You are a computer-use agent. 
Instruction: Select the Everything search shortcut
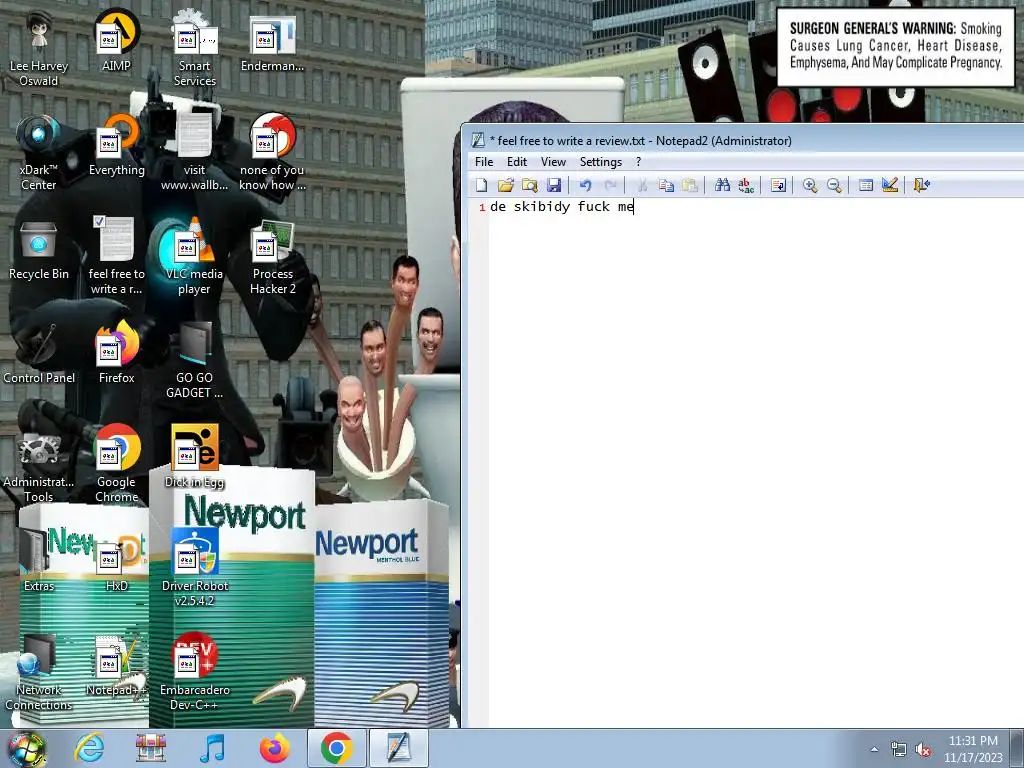[x=116, y=145]
